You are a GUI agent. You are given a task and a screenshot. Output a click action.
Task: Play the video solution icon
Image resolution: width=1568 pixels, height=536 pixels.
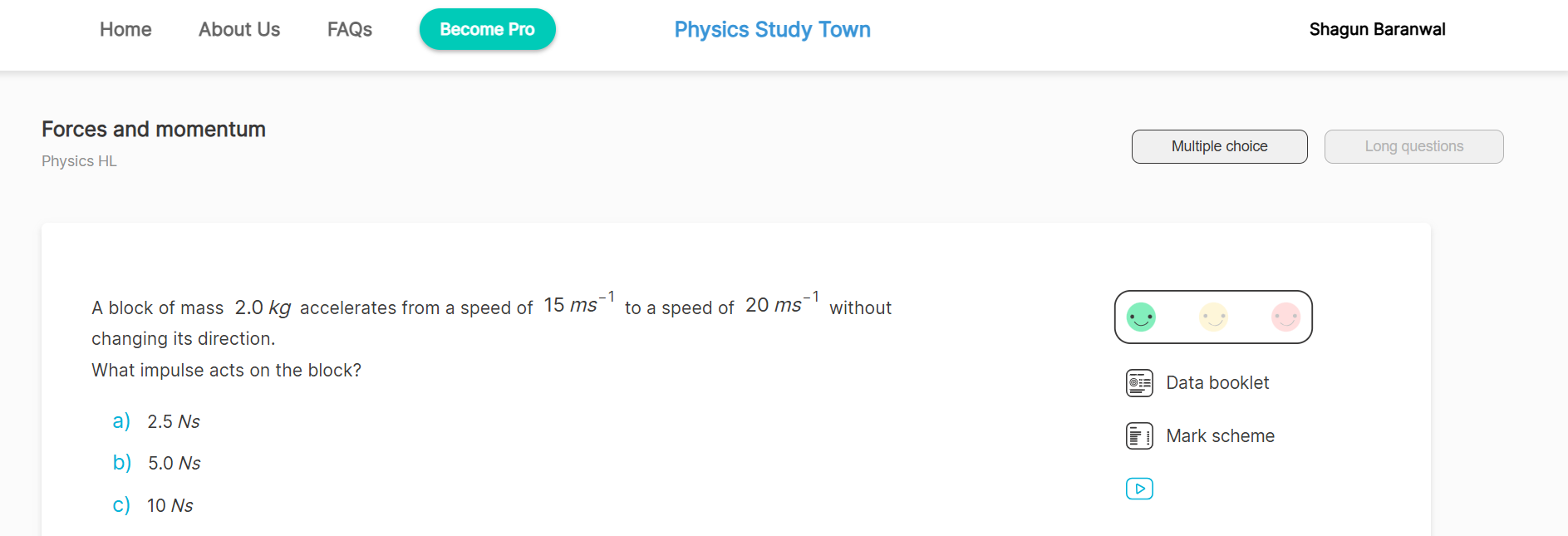coord(1139,489)
